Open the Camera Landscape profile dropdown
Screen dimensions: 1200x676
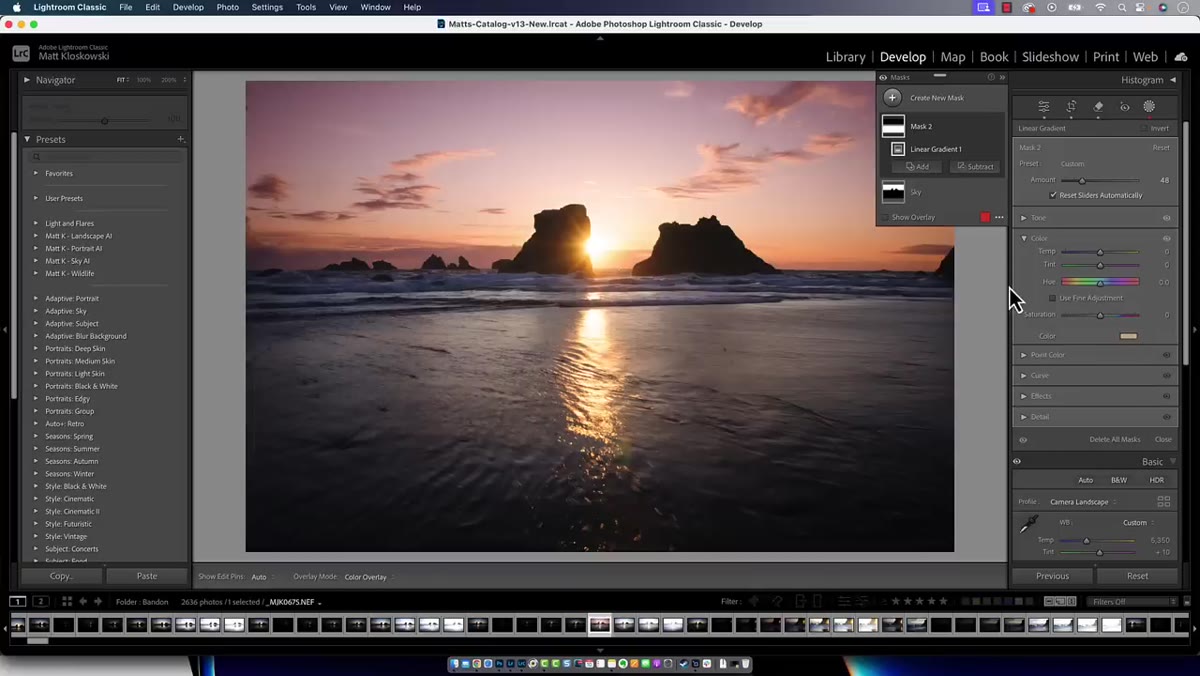click(x=1082, y=502)
